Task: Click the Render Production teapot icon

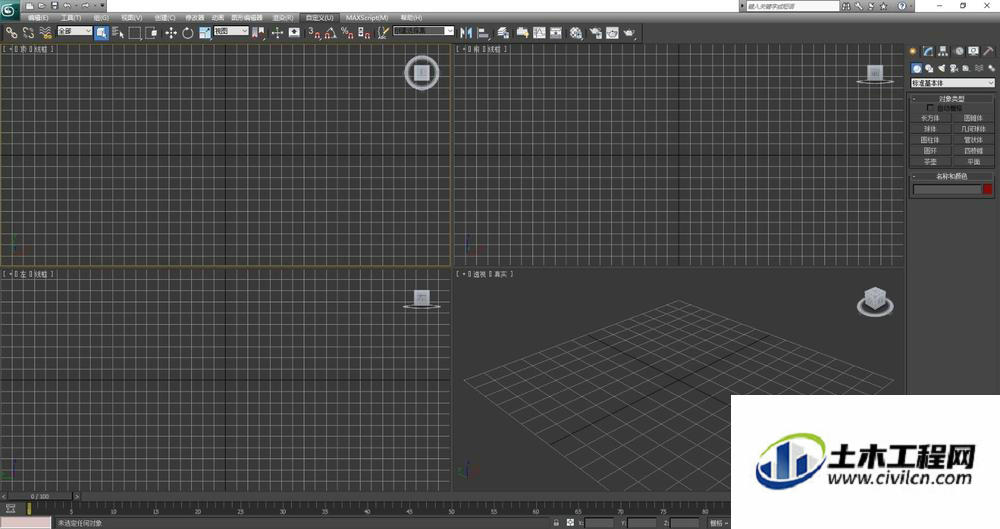Action: click(629, 33)
